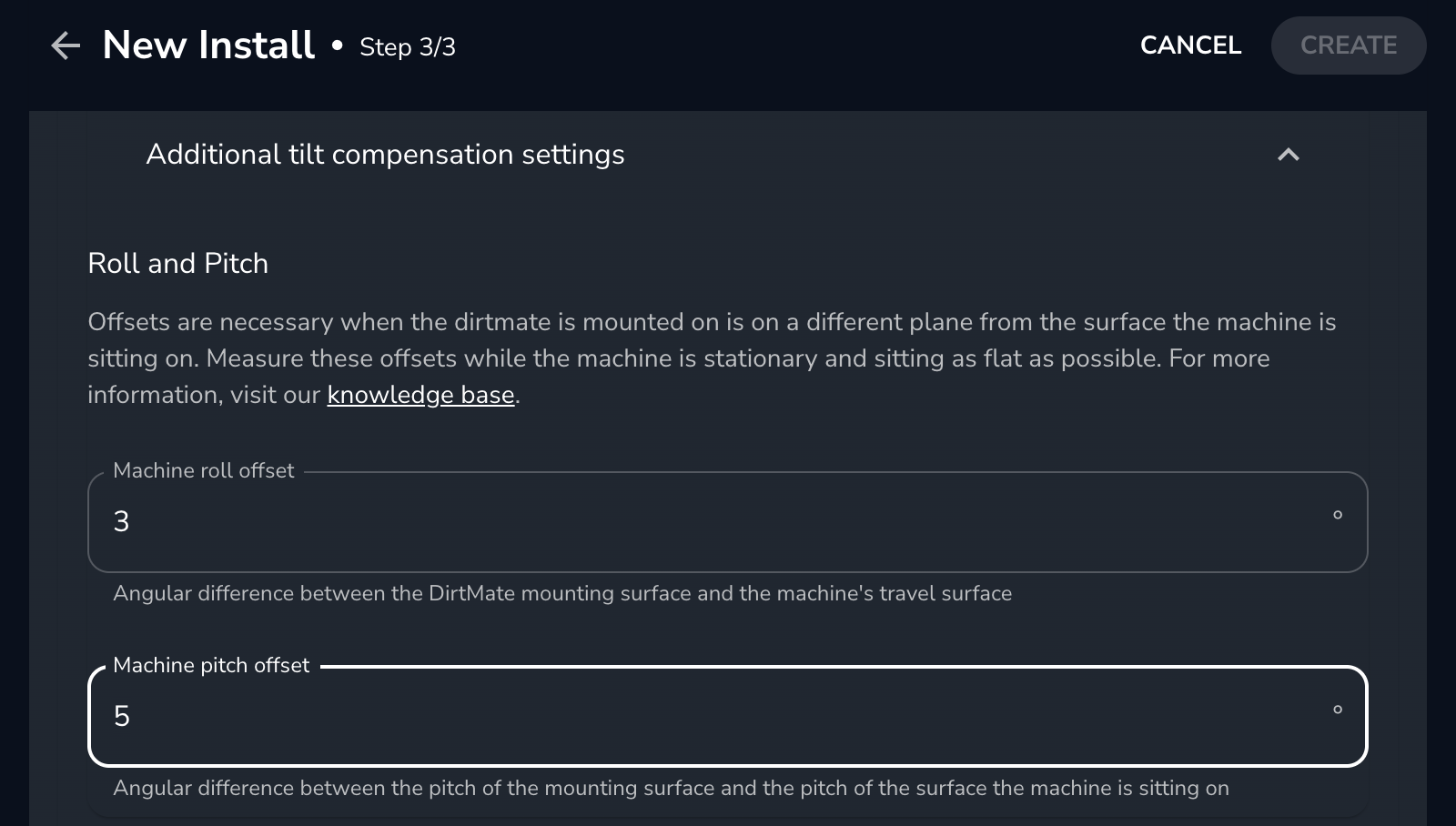Click the degree symbol in pitch offset field
1456x826 pixels.
coord(1337,710)
